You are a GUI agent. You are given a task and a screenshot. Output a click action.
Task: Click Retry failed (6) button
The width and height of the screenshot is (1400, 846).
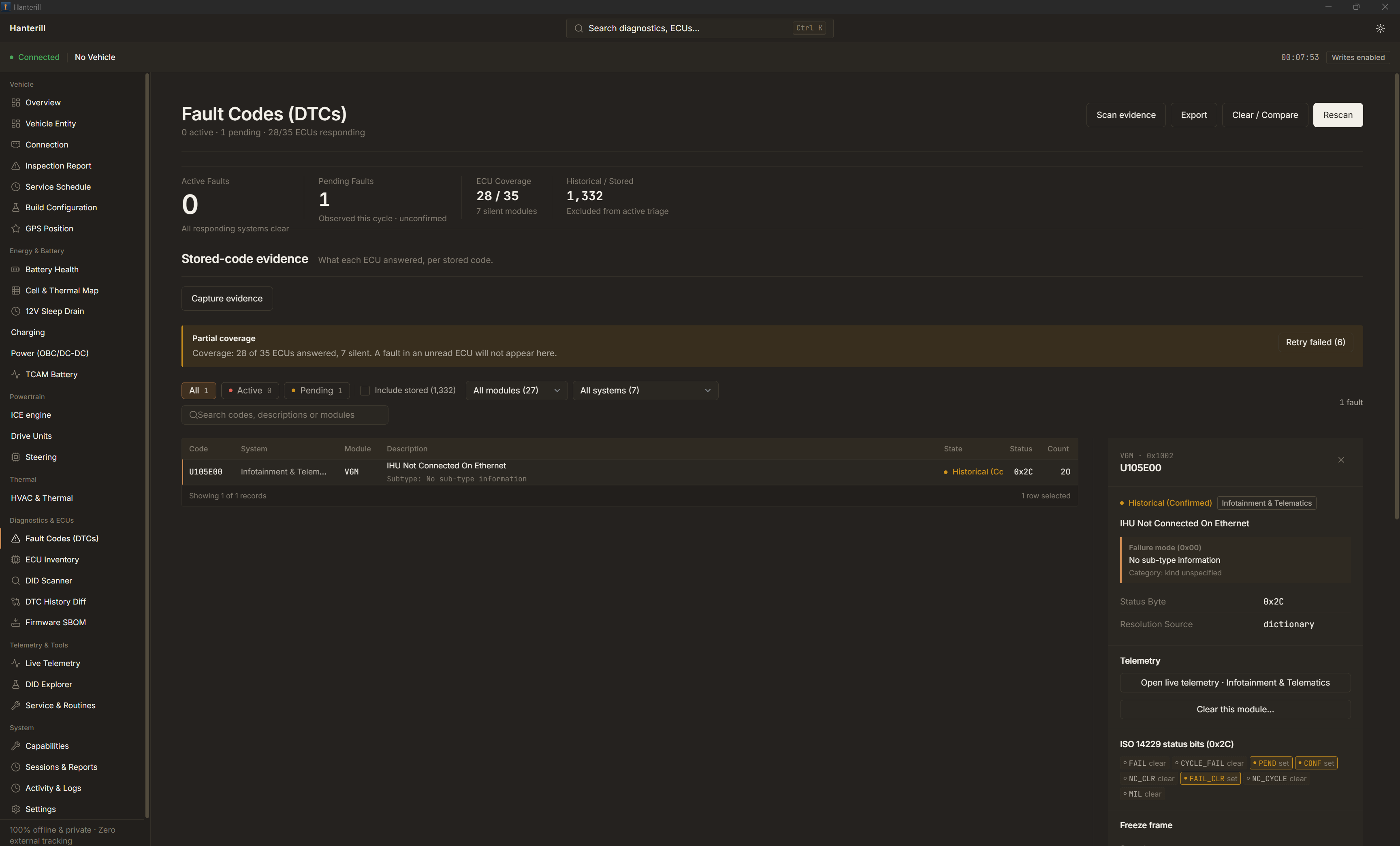coord(1315,342)
